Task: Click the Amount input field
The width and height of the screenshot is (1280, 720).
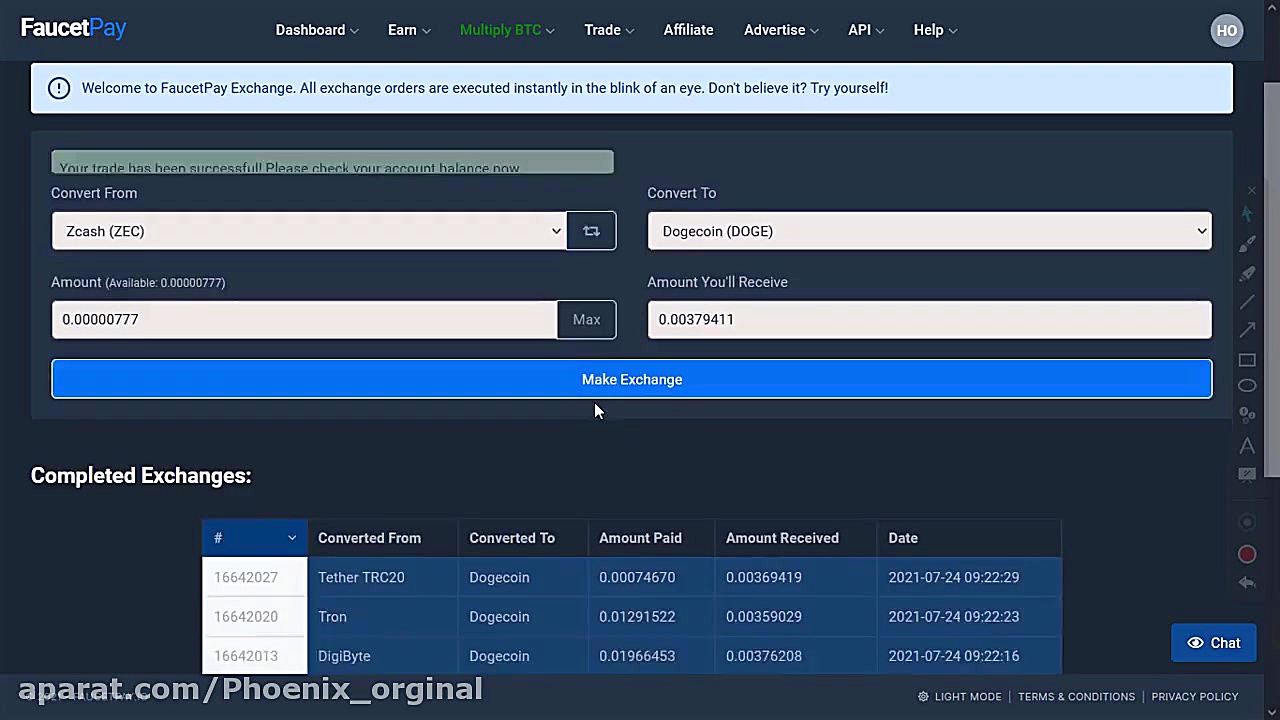Action: pyautogui.click(x=304, y=320)
